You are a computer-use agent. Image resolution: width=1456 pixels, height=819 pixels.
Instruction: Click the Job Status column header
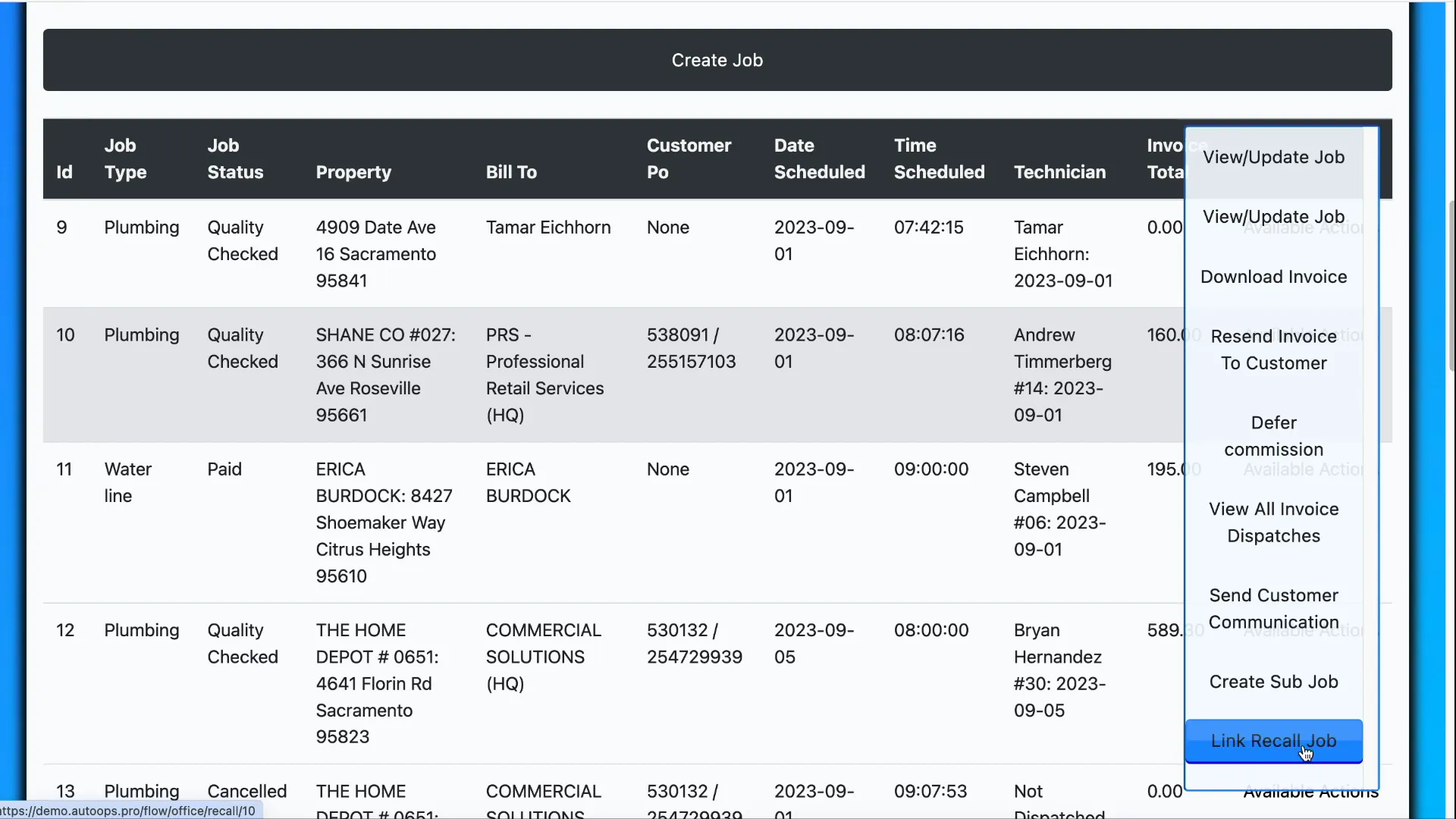235,158
